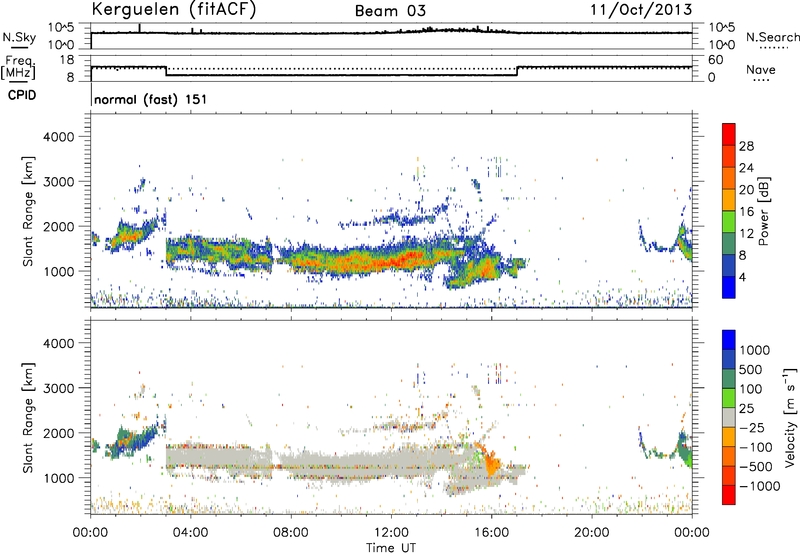
Task: Click the '04:00' time axis tick
Action: [190, 533]
